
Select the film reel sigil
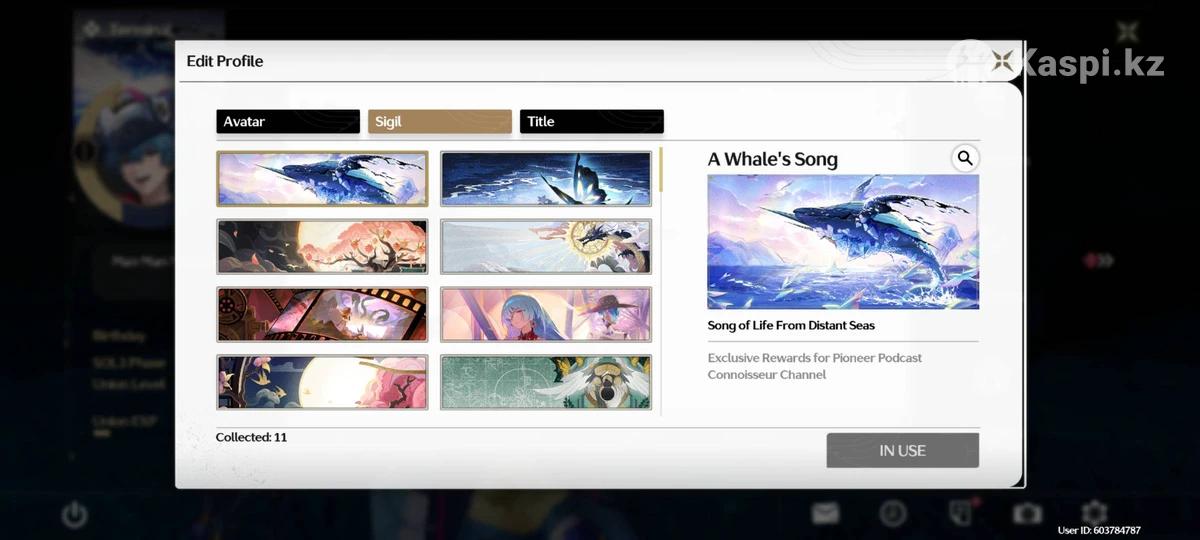tap(322, 315)
